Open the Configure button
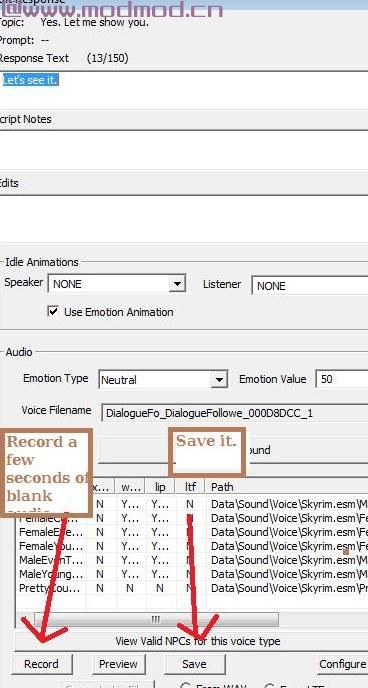This screenshot has width=368, height=688. (342, 664)
